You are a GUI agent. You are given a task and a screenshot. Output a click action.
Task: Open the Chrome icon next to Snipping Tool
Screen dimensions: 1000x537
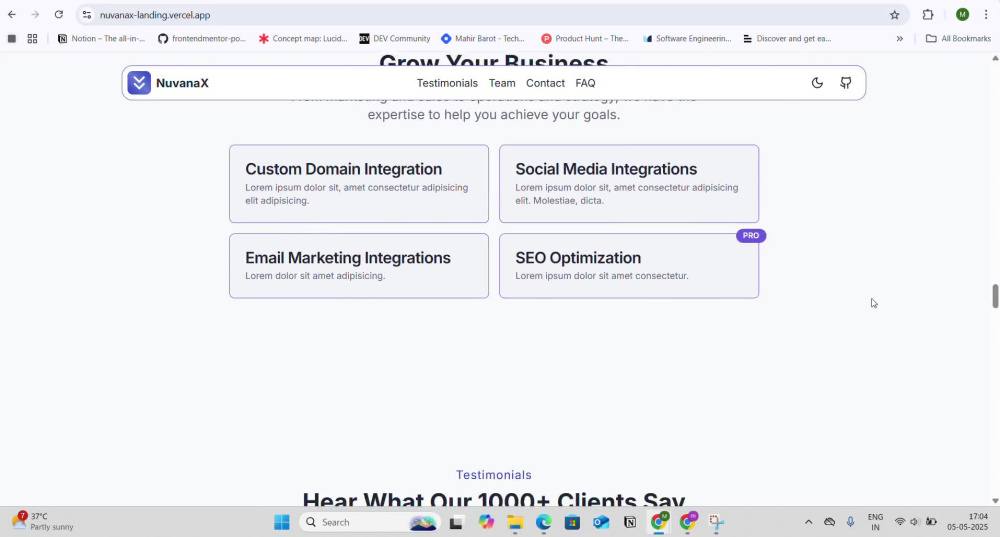click(688, 522)
